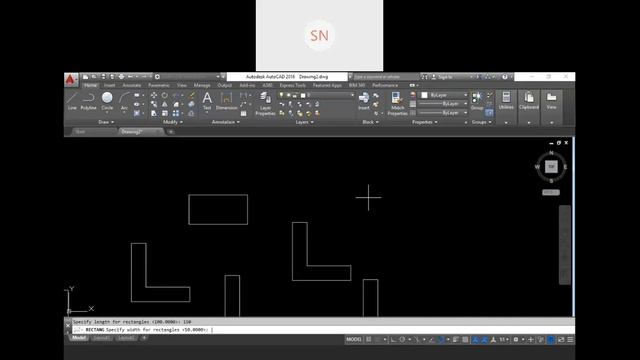Choose the Circle tool
This screenshot has height=360, width=640.
coord(107,101)
